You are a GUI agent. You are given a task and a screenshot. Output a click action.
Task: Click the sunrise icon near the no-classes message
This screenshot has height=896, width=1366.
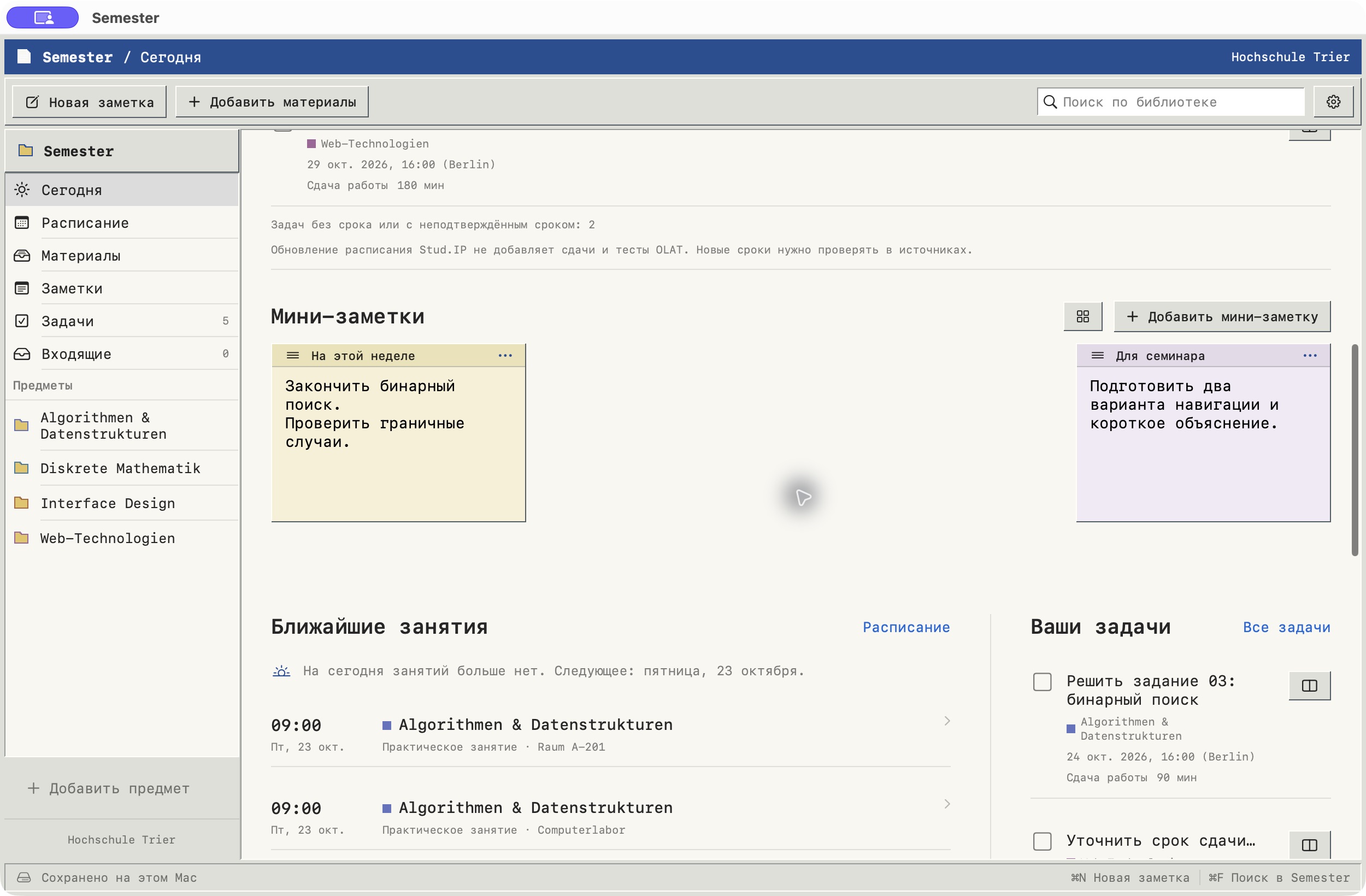tap(281, 670)
